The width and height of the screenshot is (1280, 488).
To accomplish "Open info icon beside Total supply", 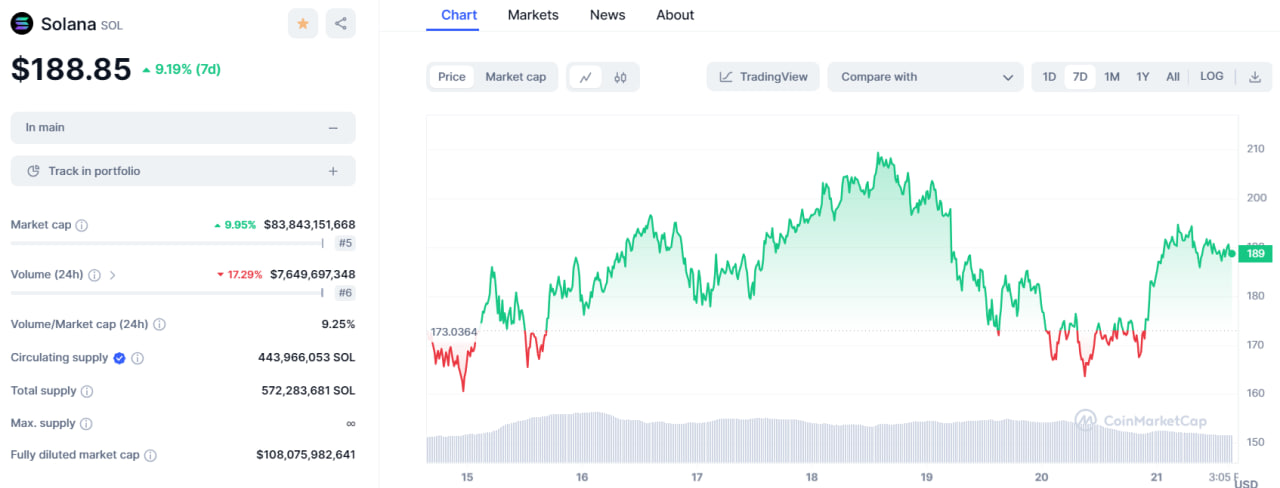I will 87,391.
